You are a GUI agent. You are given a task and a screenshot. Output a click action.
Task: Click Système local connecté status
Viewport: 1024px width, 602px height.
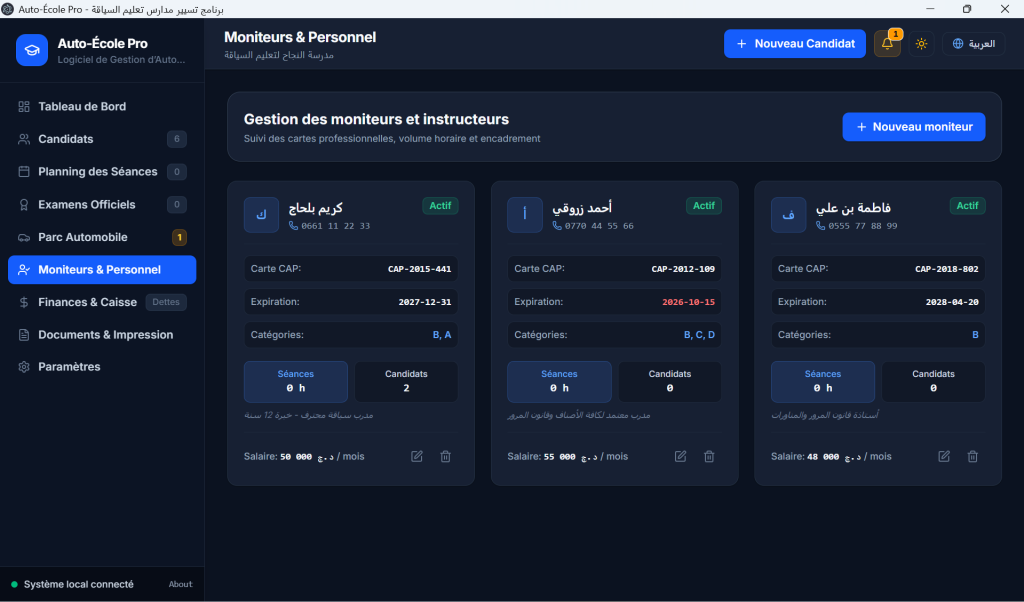pyautogui.click(x=78, y=584)
